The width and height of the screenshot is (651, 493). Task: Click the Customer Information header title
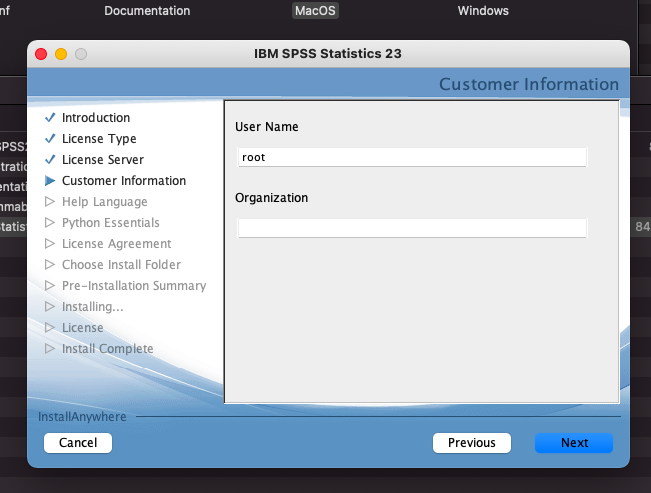(x=529, y=84)
